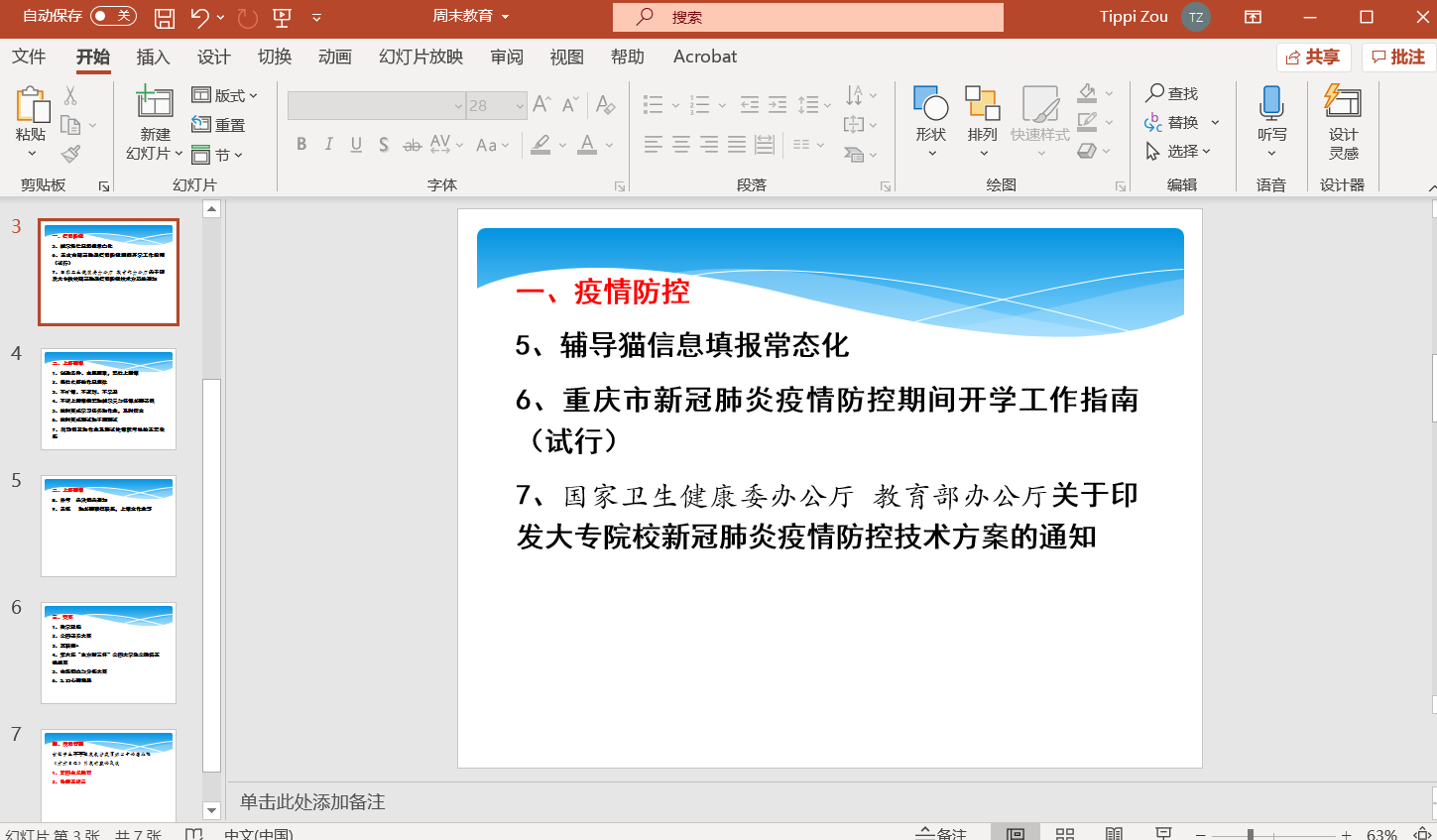Toggle Italic formatting
This screenshot has height=840, width=1437.
coord(328,145)
